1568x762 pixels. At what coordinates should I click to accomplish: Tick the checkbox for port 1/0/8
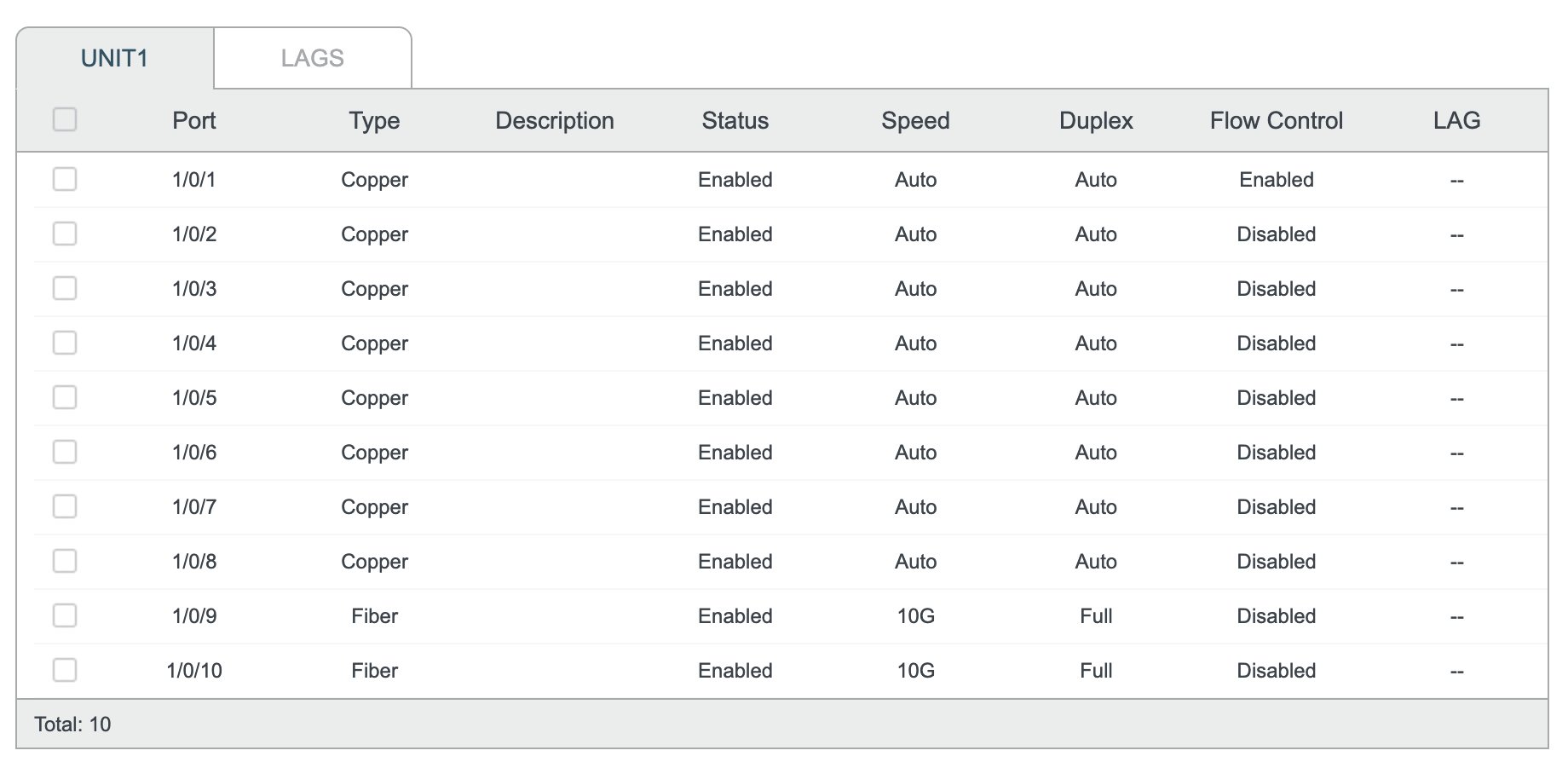pos(65,561)
